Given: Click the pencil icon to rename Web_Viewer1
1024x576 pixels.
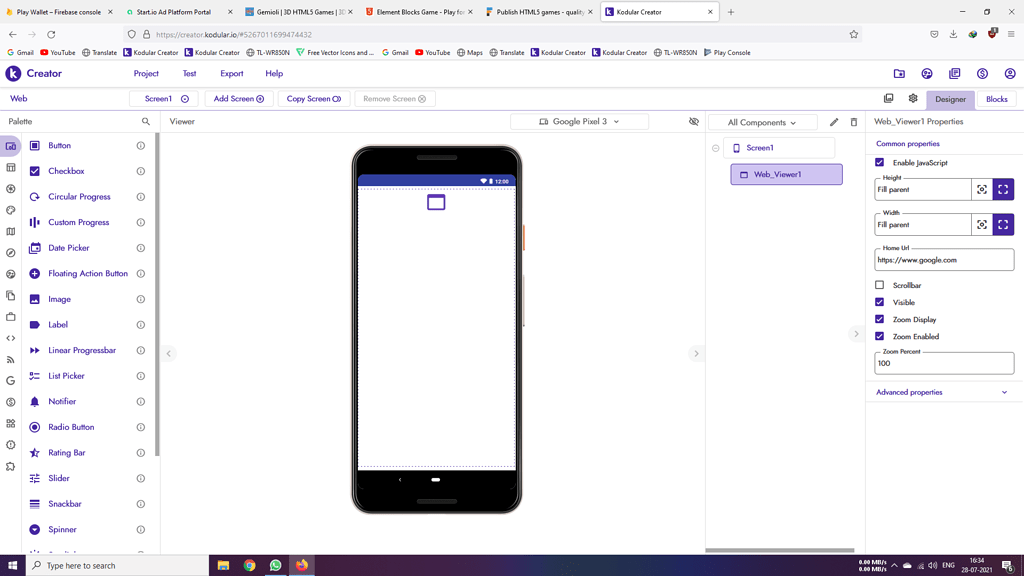Looking at the screenshot, I should tap(834, 121).
